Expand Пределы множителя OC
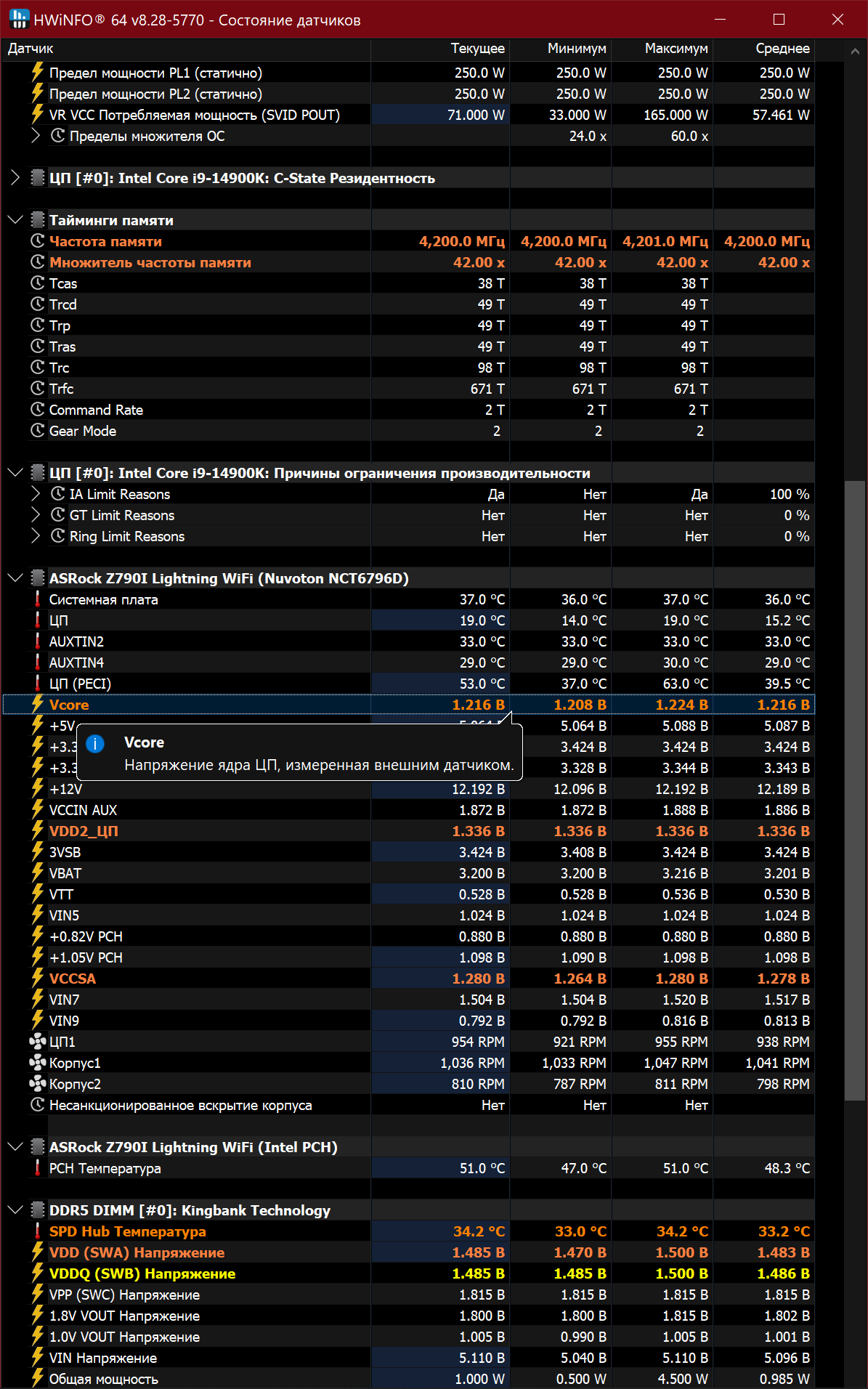 click(36, 136)
